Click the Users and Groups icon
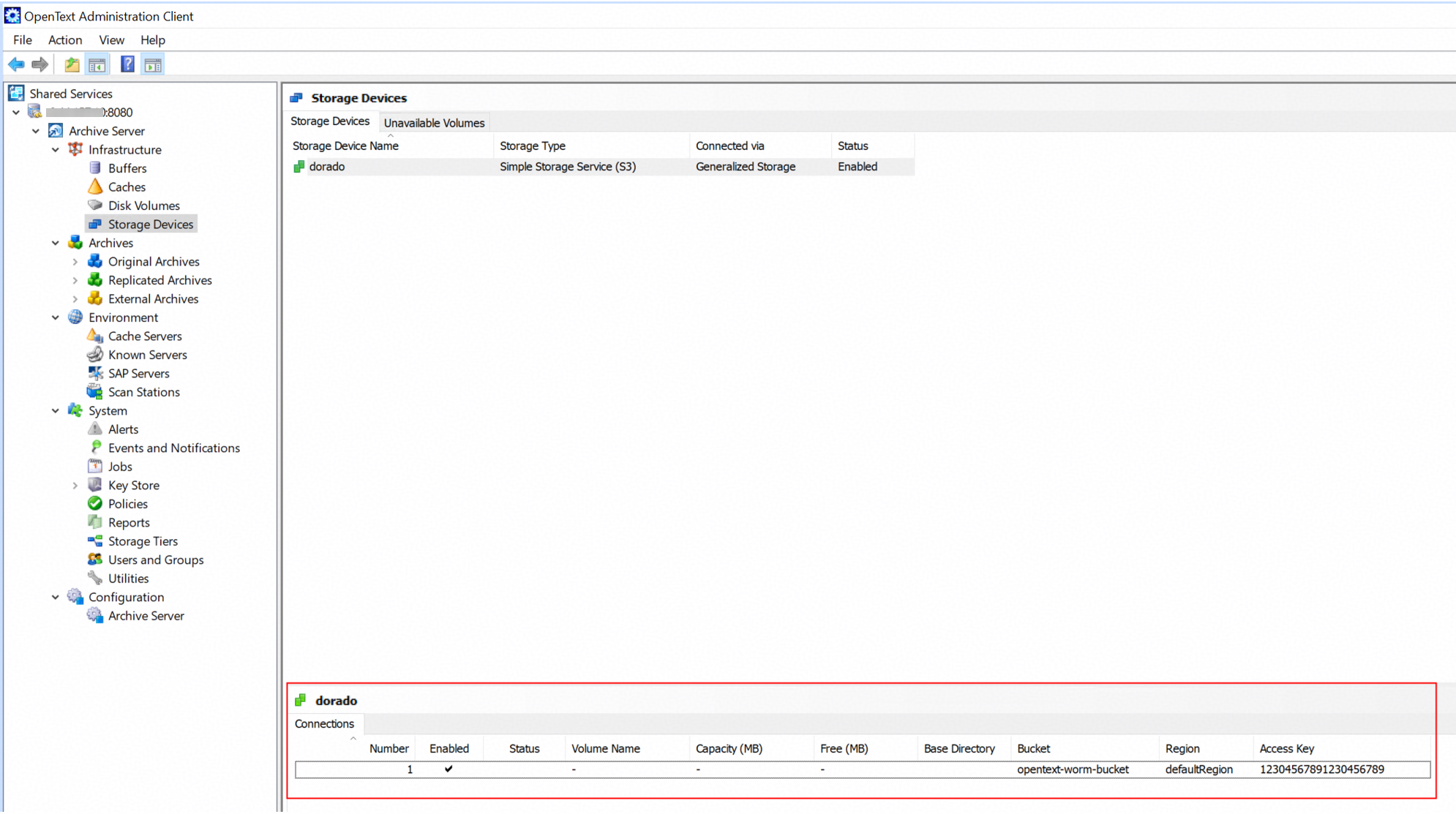The height and width of the screenshot is (814, 1456). pos(95,560)
